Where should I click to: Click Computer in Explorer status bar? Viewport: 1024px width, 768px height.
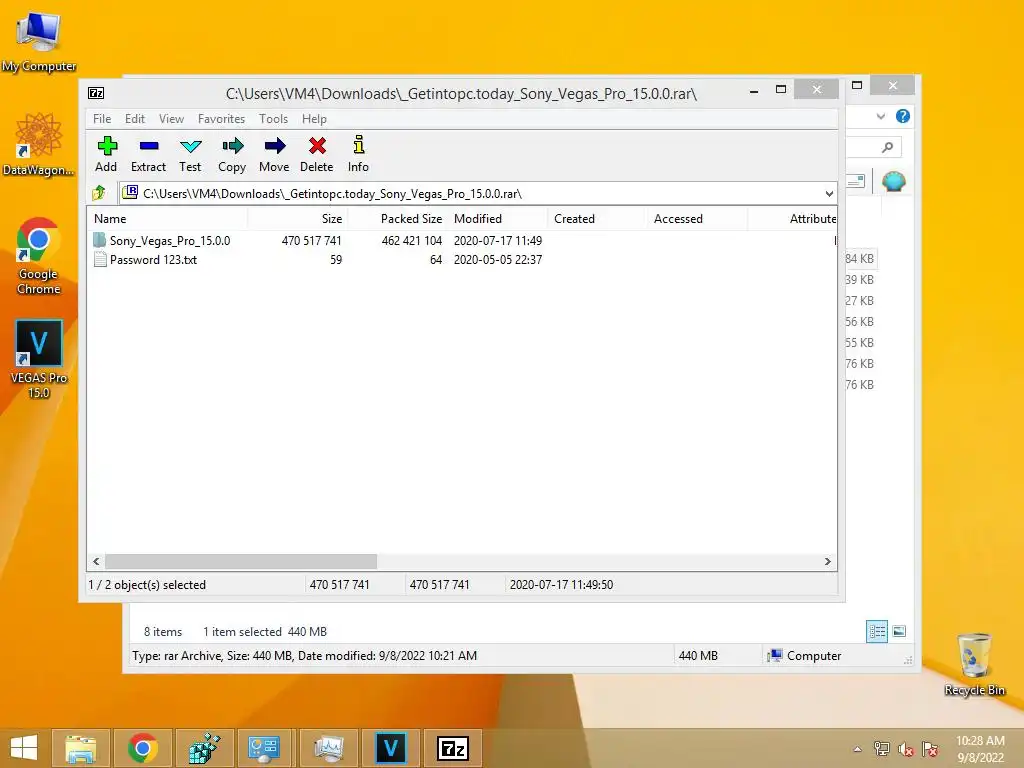[804, 655]
